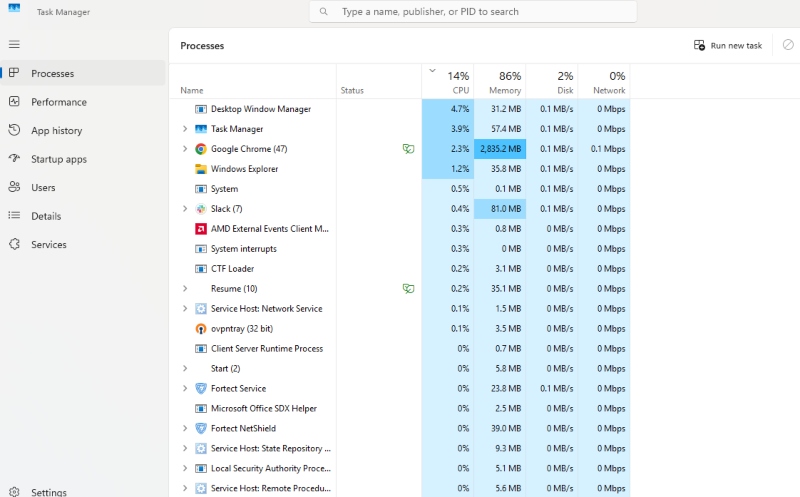Click the ovpntray process icon
The width and height of the screenshot is (800, 497).
coord(201,329)
